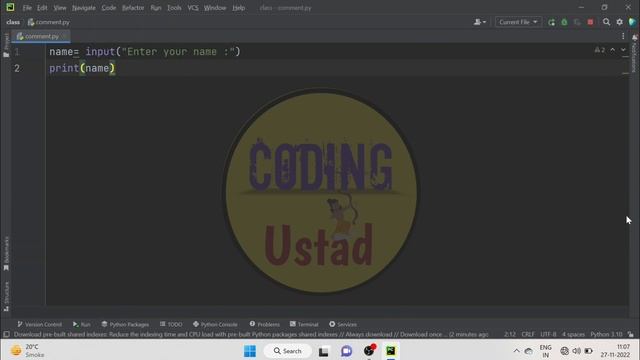640x360 pixels.
Task: Open the Terminal tool window
Action: [x=304, y=324]
